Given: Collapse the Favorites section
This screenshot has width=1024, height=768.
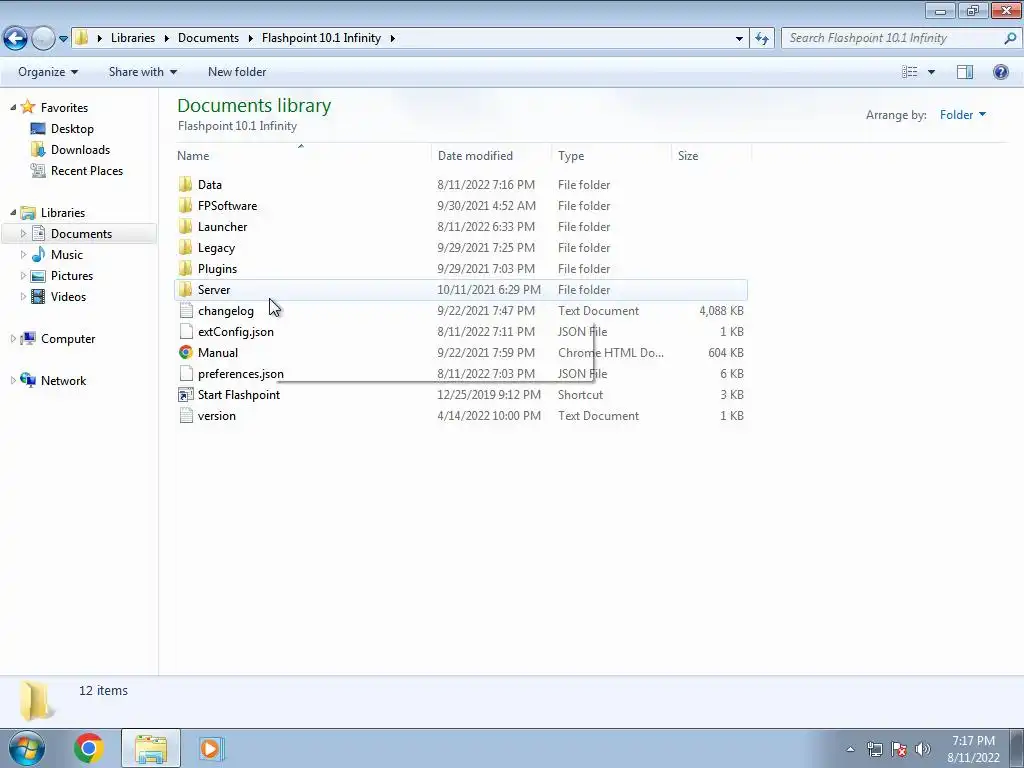Looking at the screenshot, I should coord(13,107).
